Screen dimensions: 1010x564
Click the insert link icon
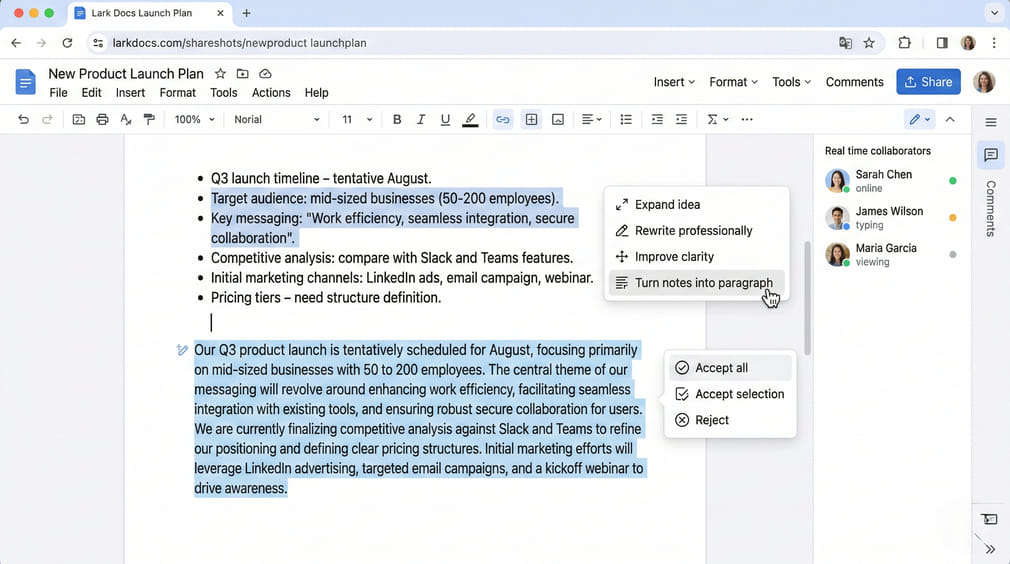pyautogui.click(x=503, y=119)
